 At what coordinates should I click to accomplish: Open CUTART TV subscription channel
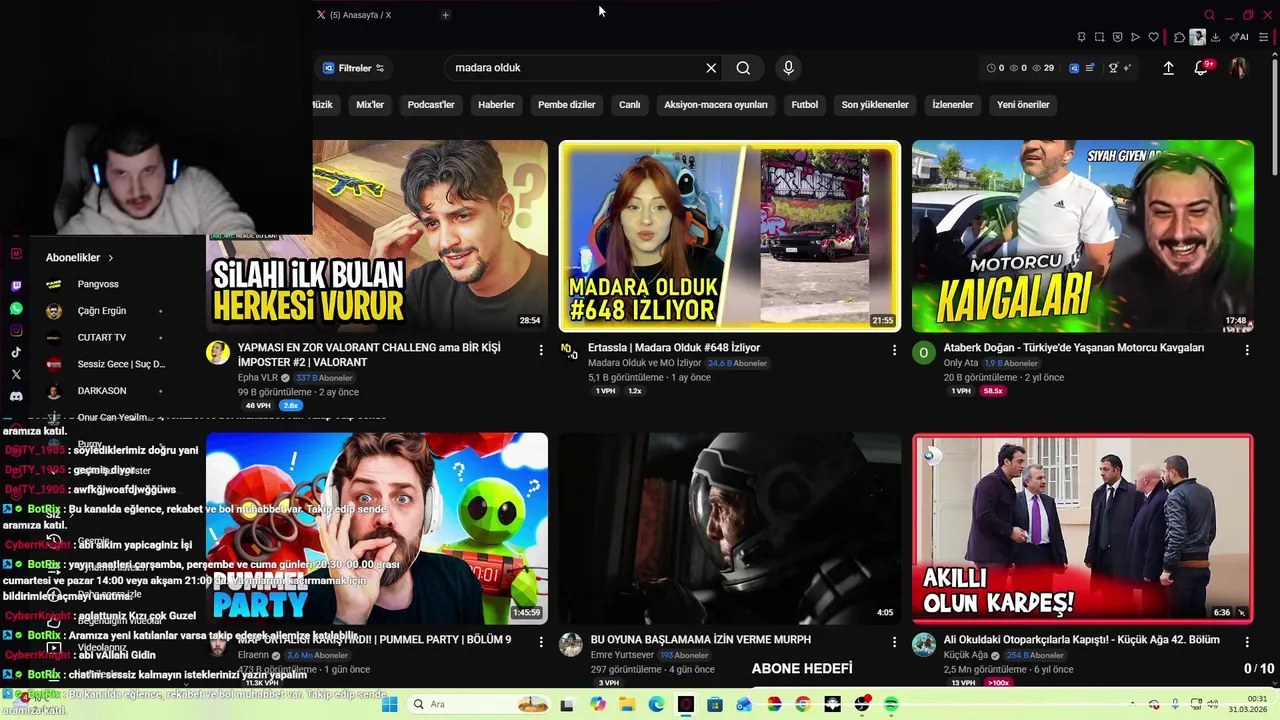click(102, 338)
